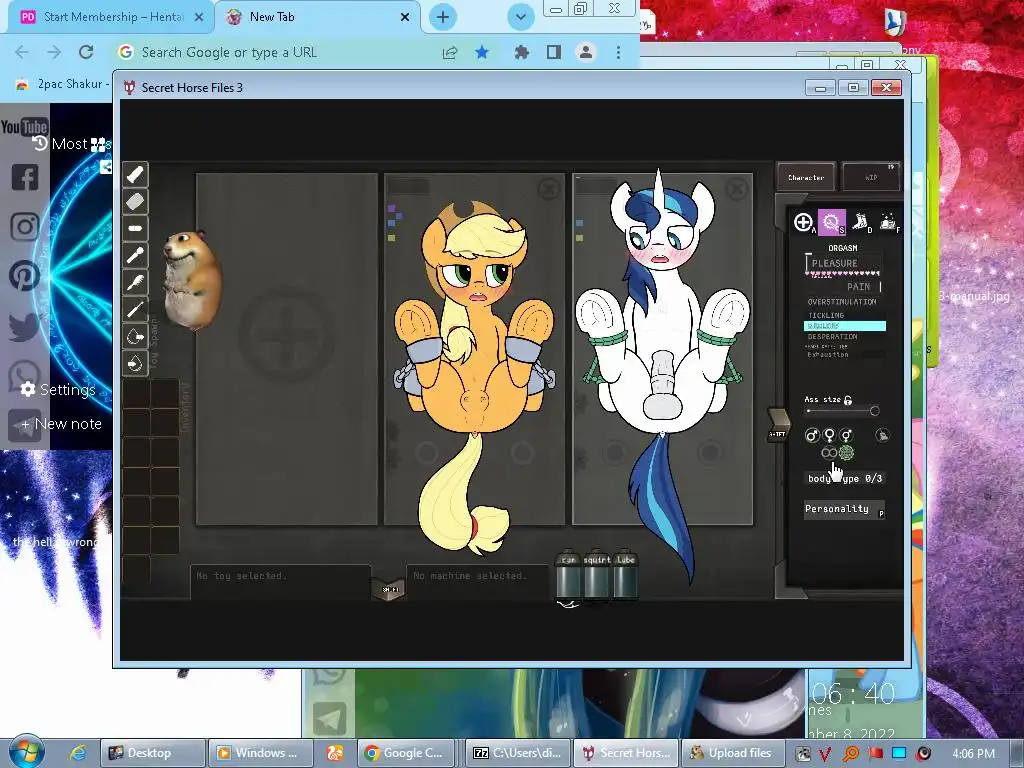The width and height of the screenshot is (1024, 768).
Task: Click the Instagram sidebar icon
Action: pos(25,227)
